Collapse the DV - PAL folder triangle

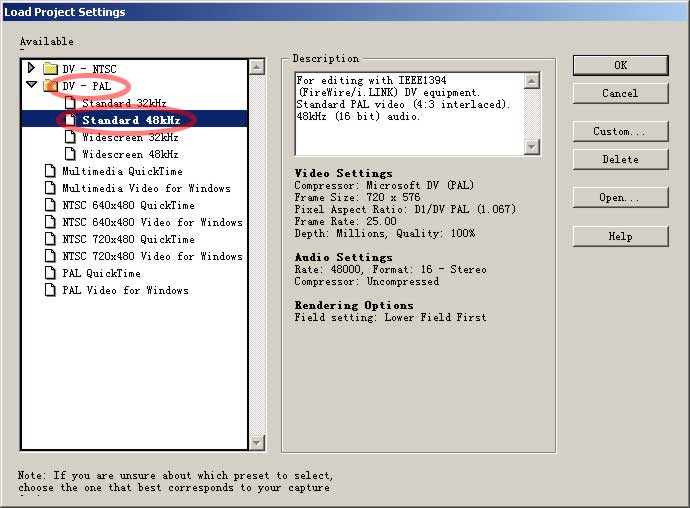32,86
